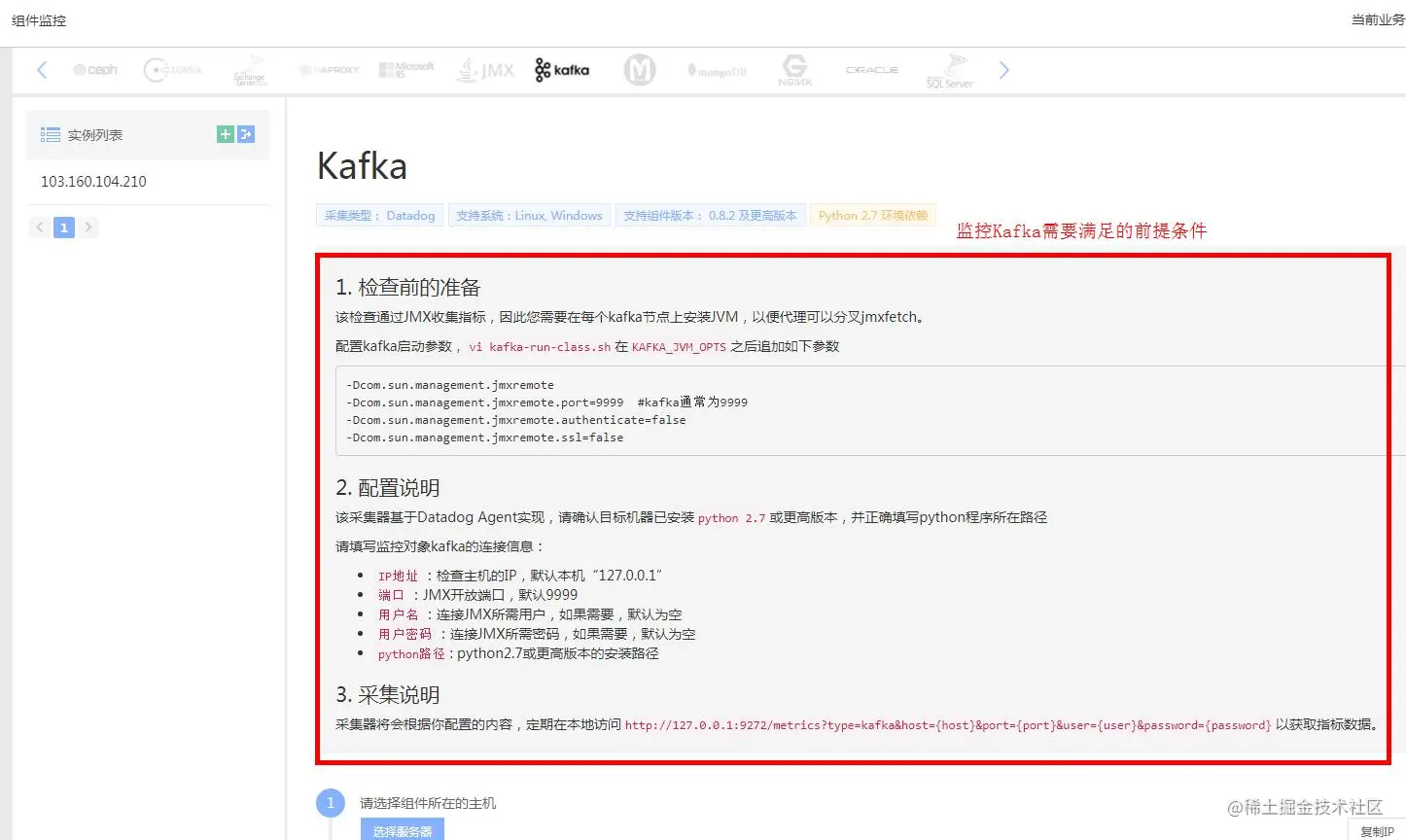Select the Microsoft IIS component logo
Image resolution: width=1406 pixels, height=840 pixels.
pos(406,69)
